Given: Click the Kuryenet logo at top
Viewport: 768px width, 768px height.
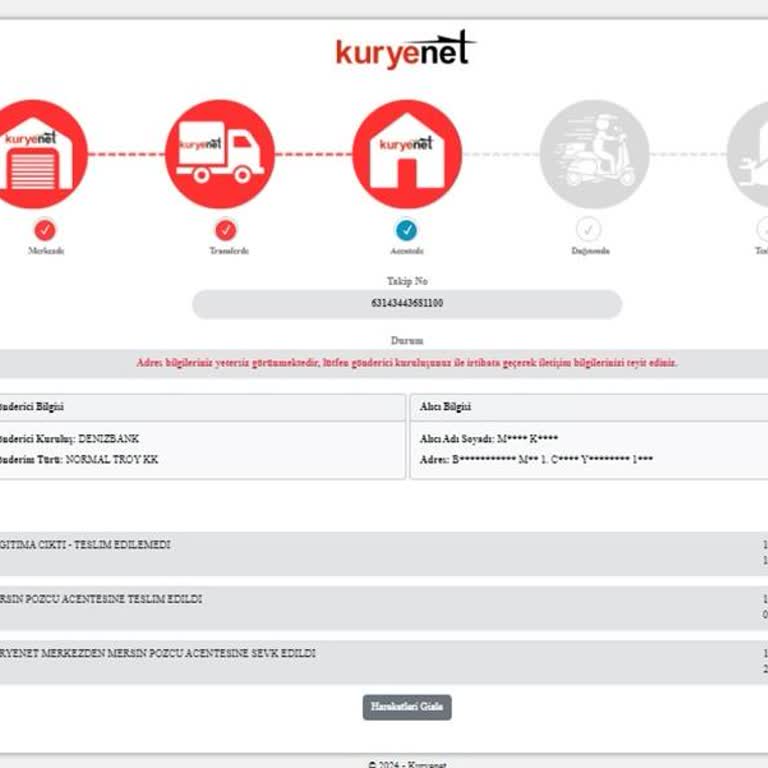Looking at the screenshot, I should 406,49.
